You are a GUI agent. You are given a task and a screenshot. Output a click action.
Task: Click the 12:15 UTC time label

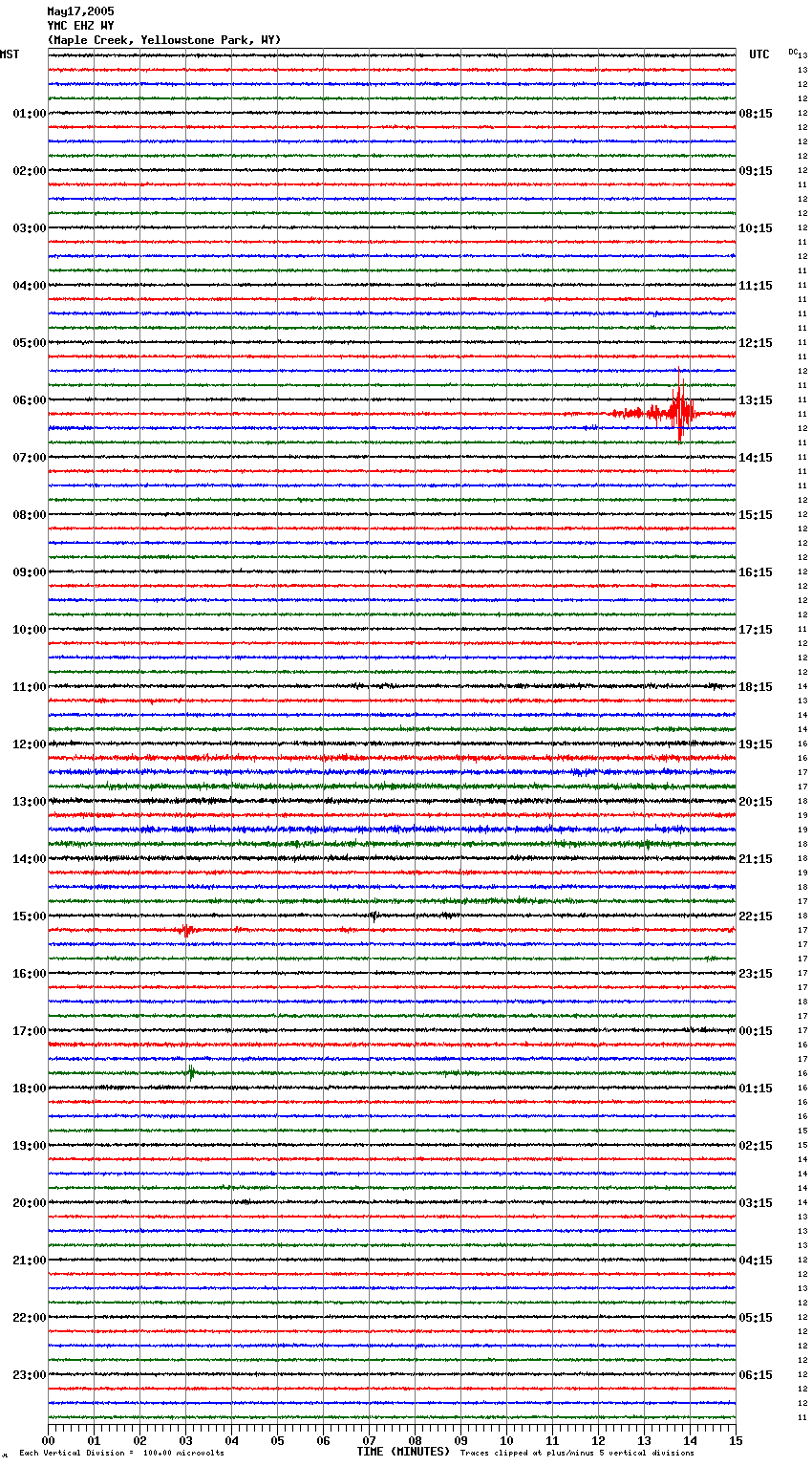click(x=756, y=343)
